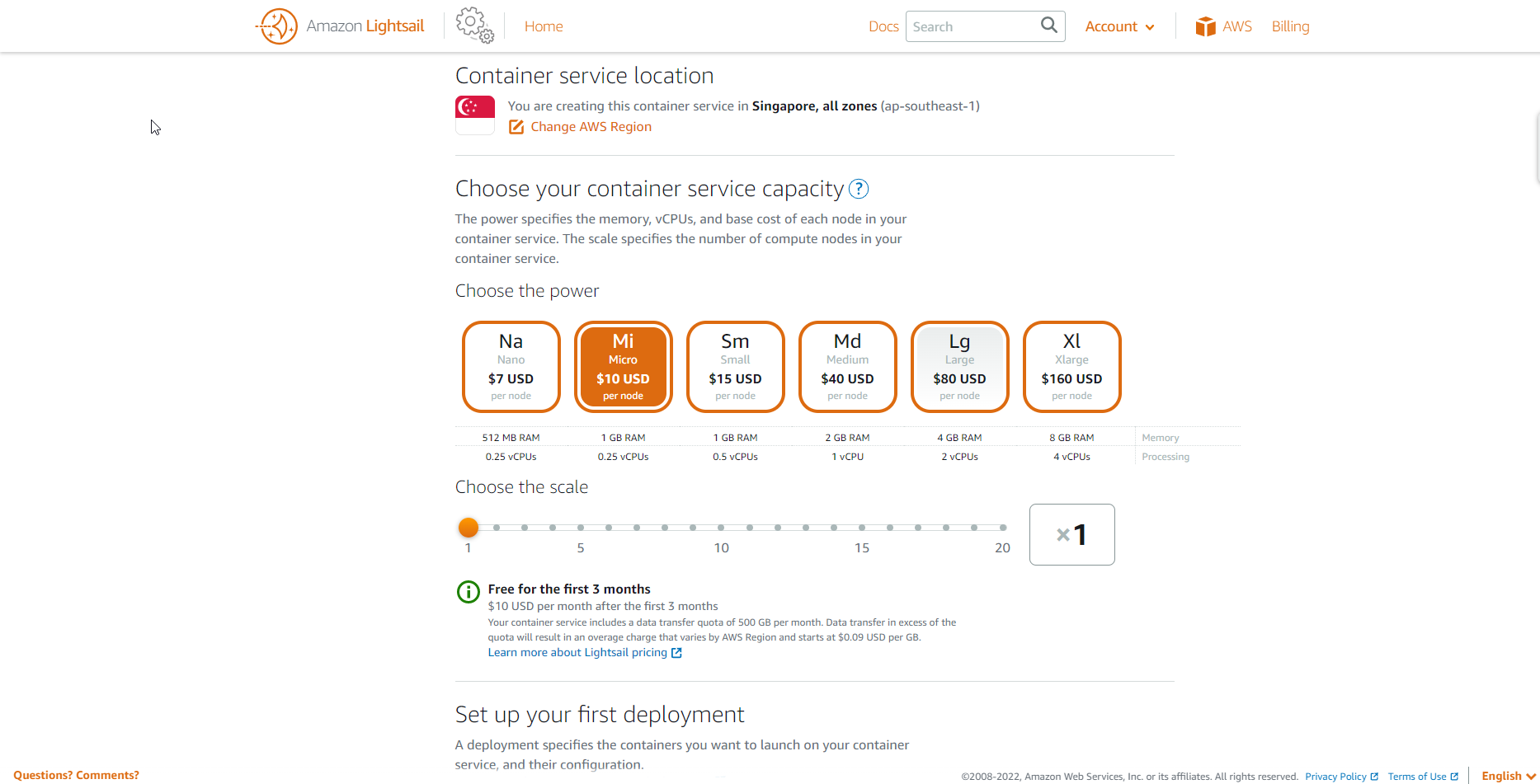Open the settings gears icon
Image resolution: width=1540 pixels, height=784 pixels.
point(475,26)
